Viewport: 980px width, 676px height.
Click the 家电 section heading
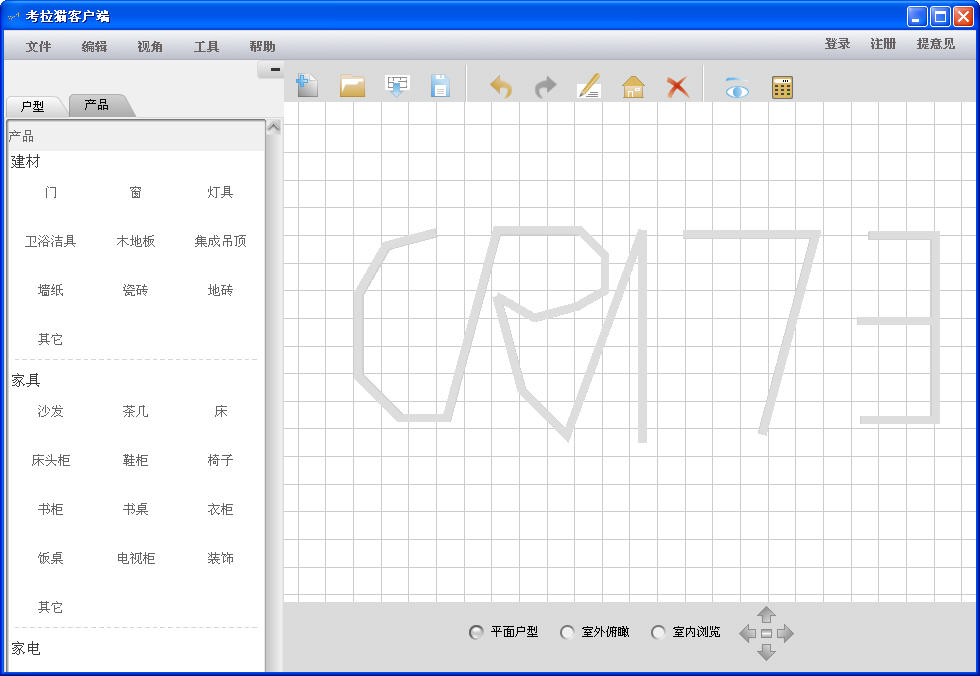[x=26, y=649]
